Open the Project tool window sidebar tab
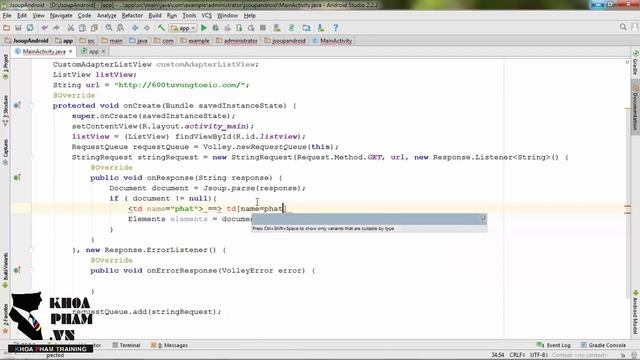Viewport: 640px width, 360px height. (x=5, y=67)
